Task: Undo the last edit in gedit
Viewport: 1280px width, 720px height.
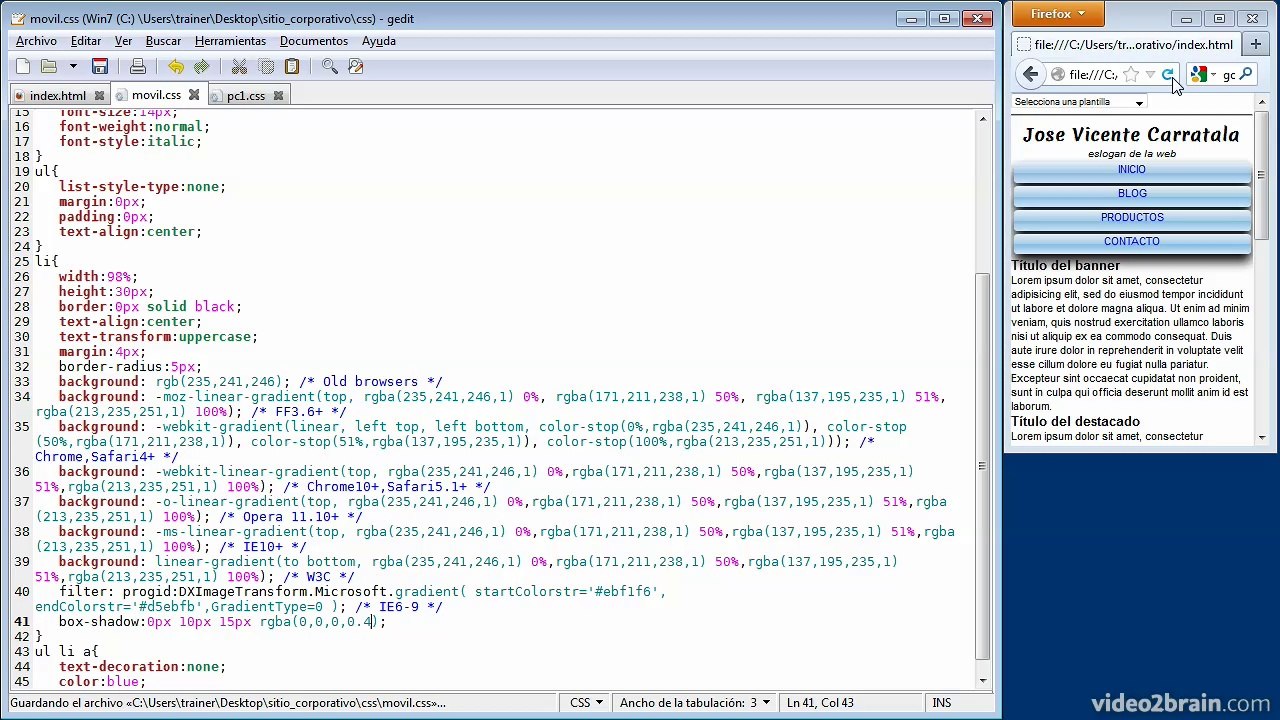Action: point(176,67)
